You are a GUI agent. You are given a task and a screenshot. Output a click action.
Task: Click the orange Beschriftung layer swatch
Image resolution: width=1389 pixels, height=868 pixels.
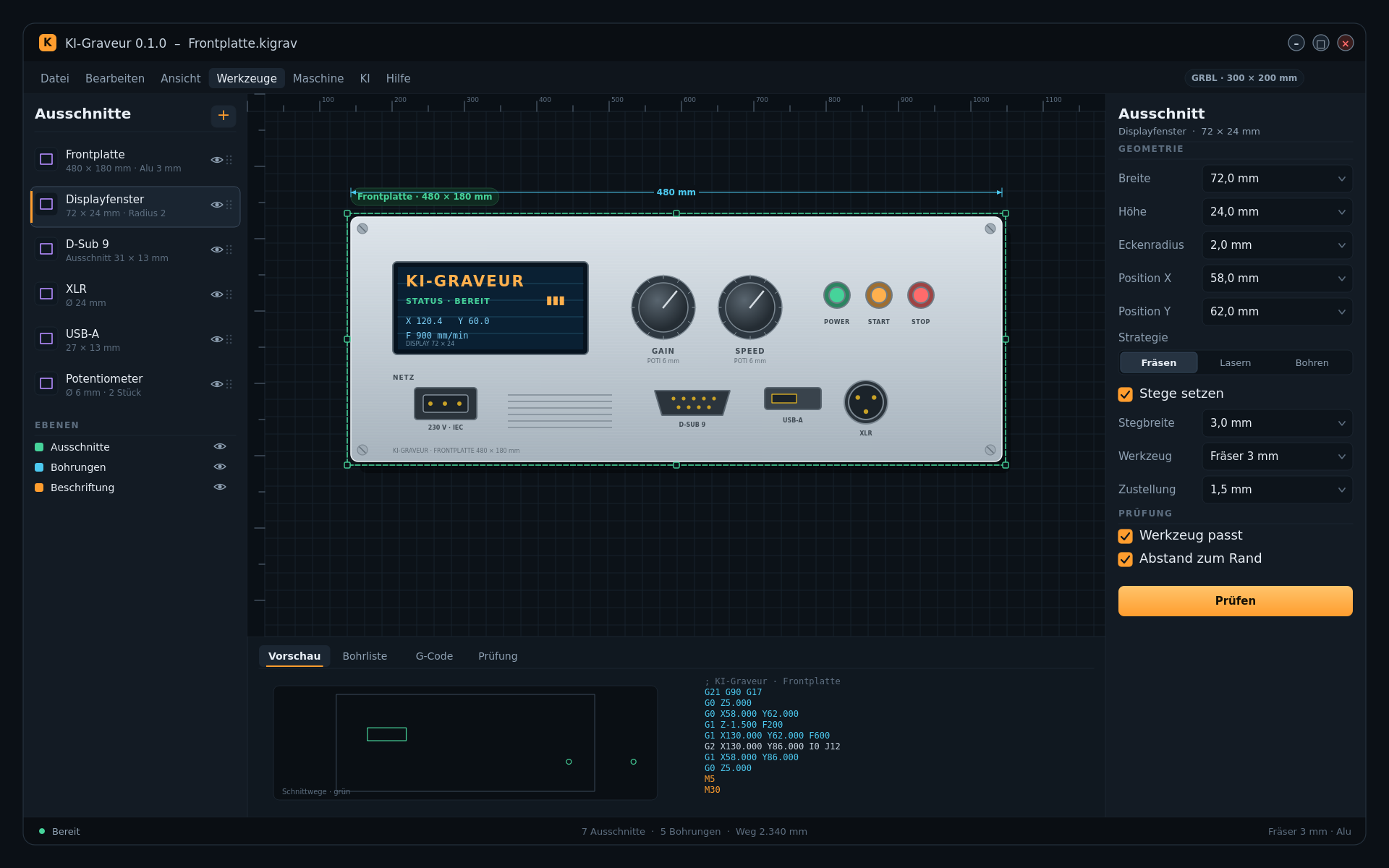(39, 488)
